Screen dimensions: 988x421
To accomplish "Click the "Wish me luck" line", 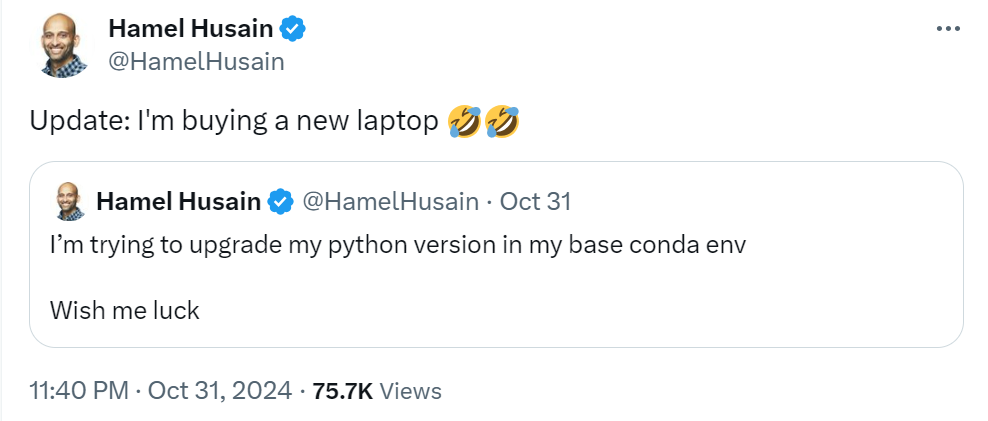I will point(125,310).
